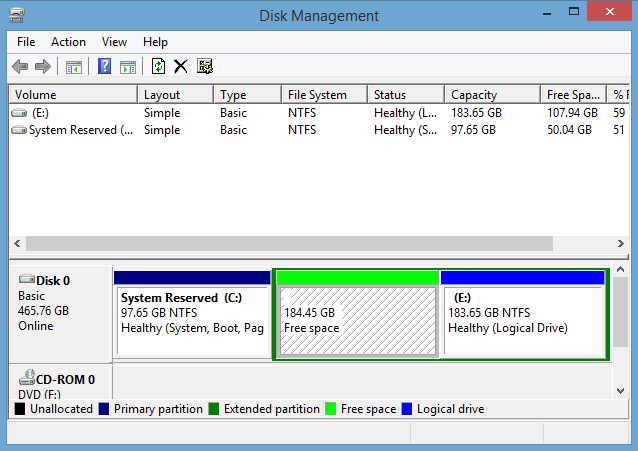Image resolution: width=638 pixels, height=451 pixels.
Task: Open the Action menu
Action: 68,42
